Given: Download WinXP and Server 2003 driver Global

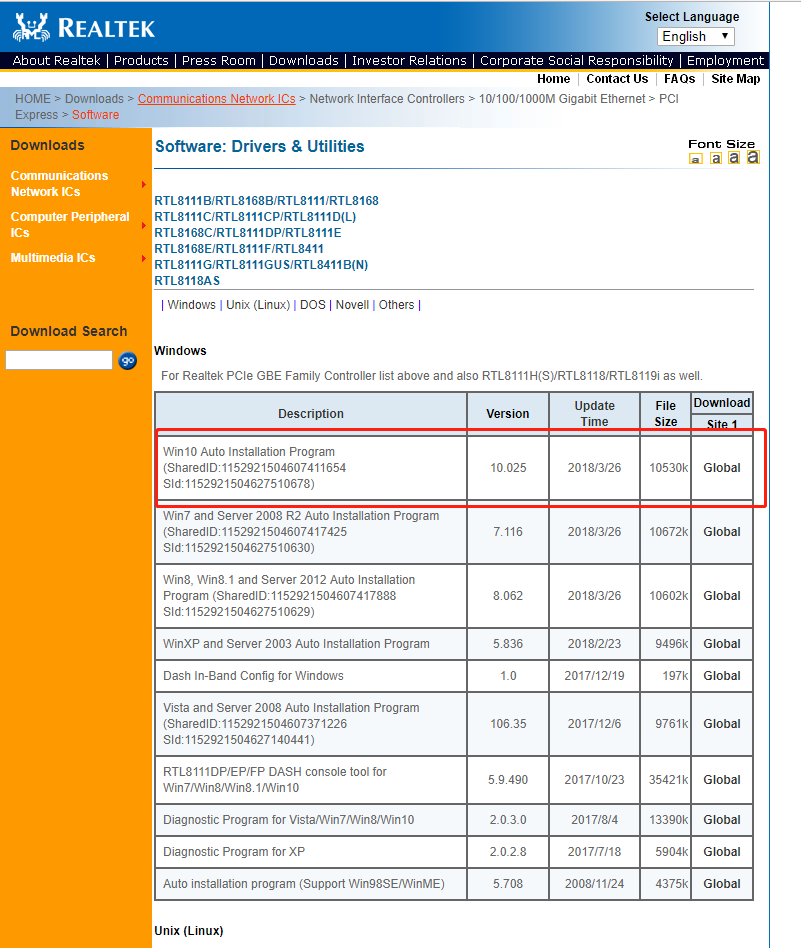Looking at the screenshot, I should tap(721, 644).
